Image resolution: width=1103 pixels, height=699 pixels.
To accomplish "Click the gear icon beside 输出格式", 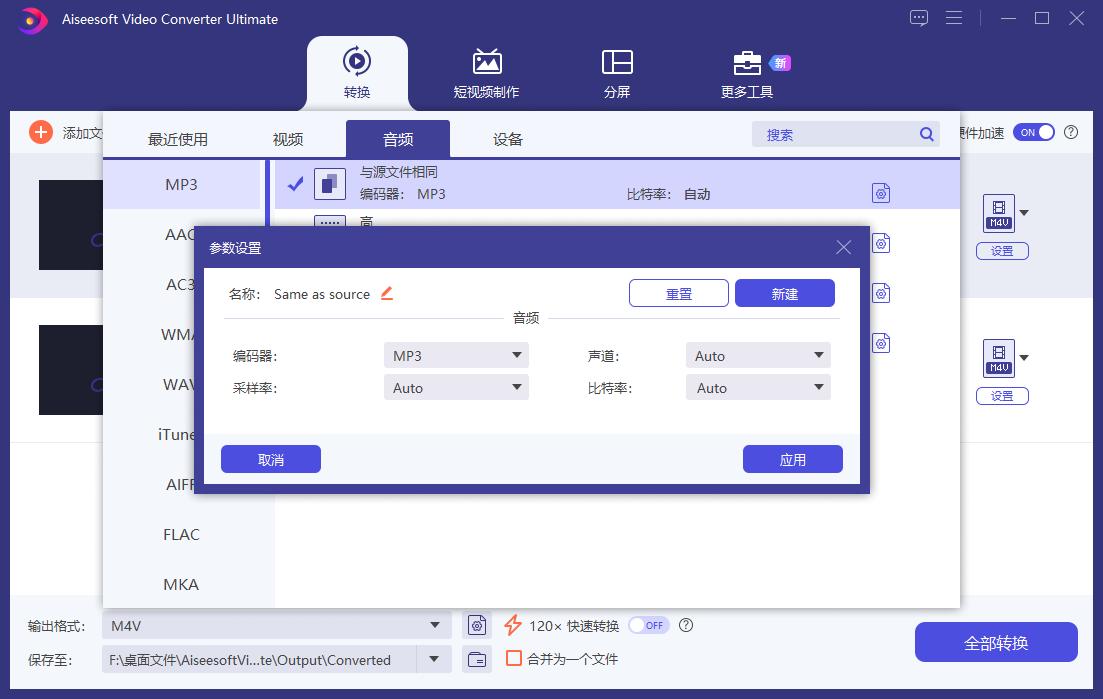I will [x=477, y=624].
